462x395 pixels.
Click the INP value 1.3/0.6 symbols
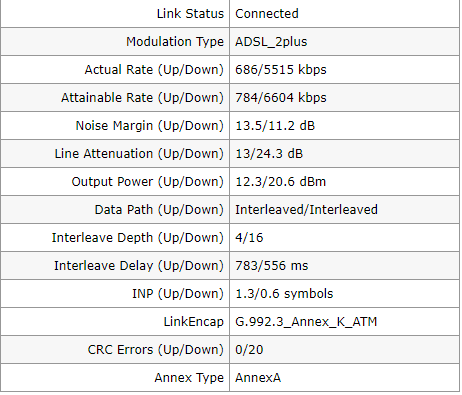[284, 294]
